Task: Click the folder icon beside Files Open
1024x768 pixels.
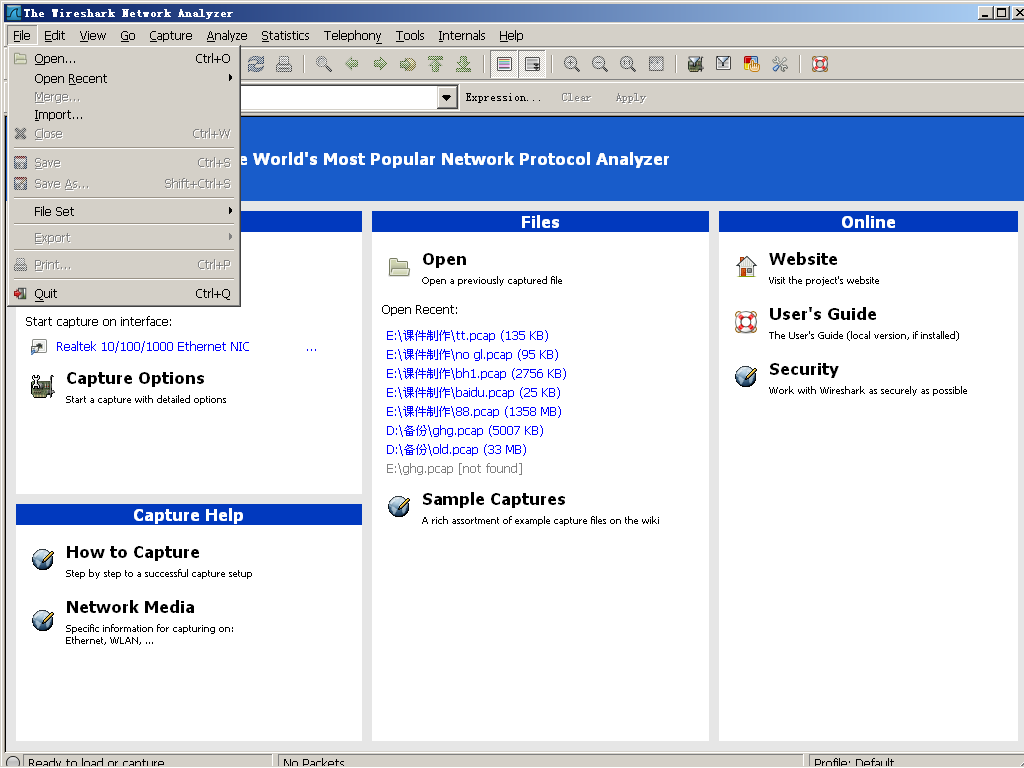Action: (x=399, y=267)
